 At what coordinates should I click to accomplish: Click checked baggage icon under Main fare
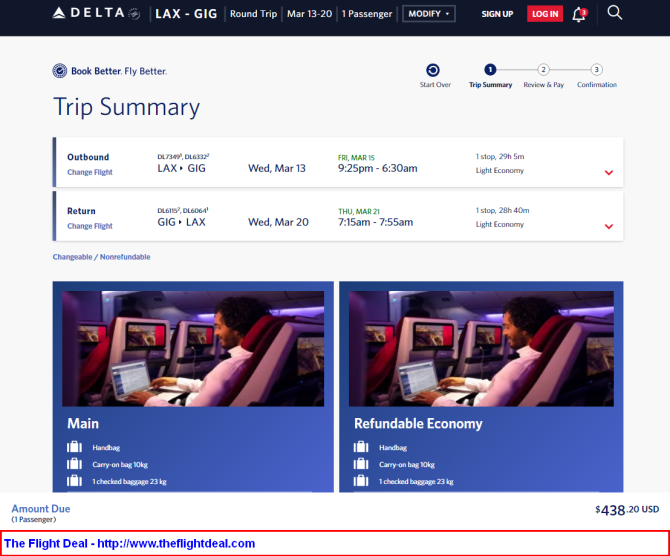(74, 481)
